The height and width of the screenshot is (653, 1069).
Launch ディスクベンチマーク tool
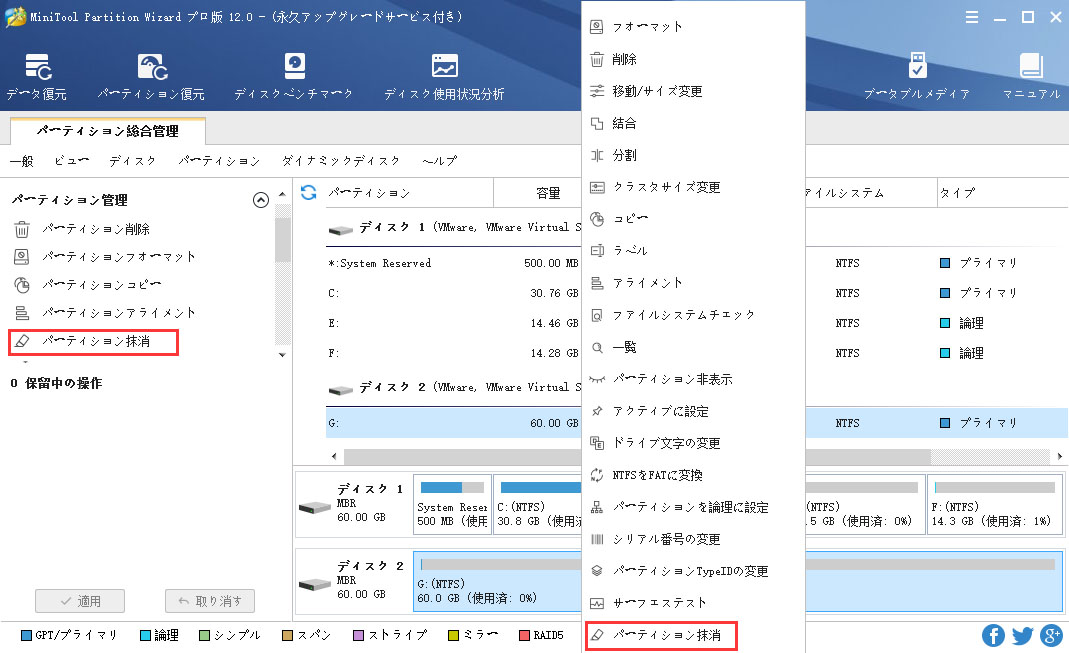(293, 68)
